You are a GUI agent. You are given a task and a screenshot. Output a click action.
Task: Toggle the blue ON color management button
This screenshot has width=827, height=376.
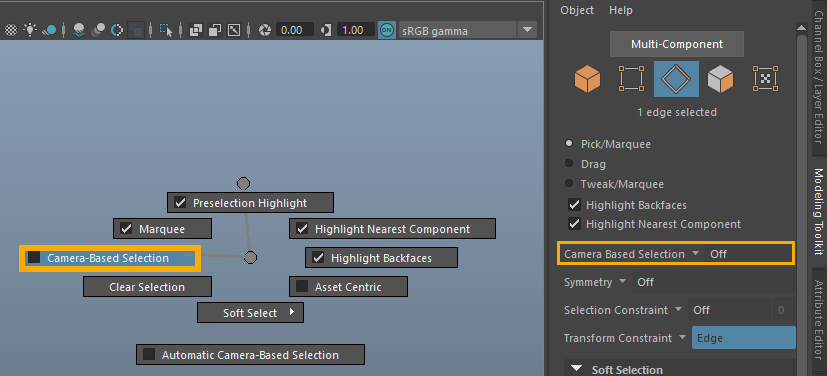point(387,30)
